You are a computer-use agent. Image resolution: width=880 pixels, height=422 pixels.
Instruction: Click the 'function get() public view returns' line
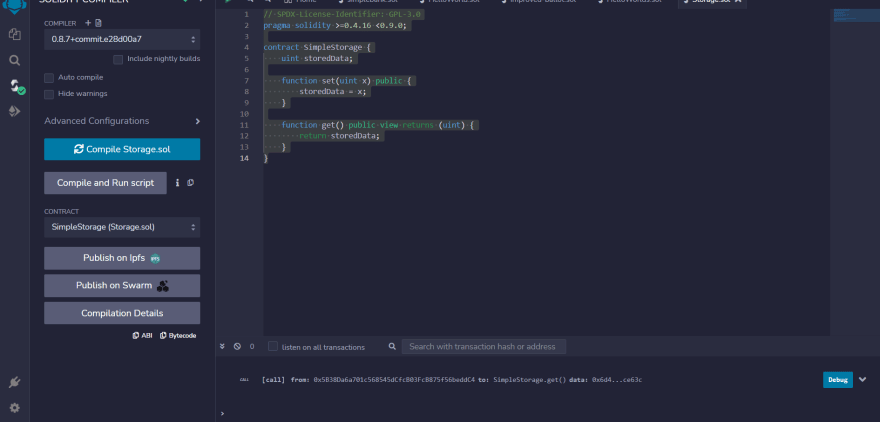[x=379, y=125]
